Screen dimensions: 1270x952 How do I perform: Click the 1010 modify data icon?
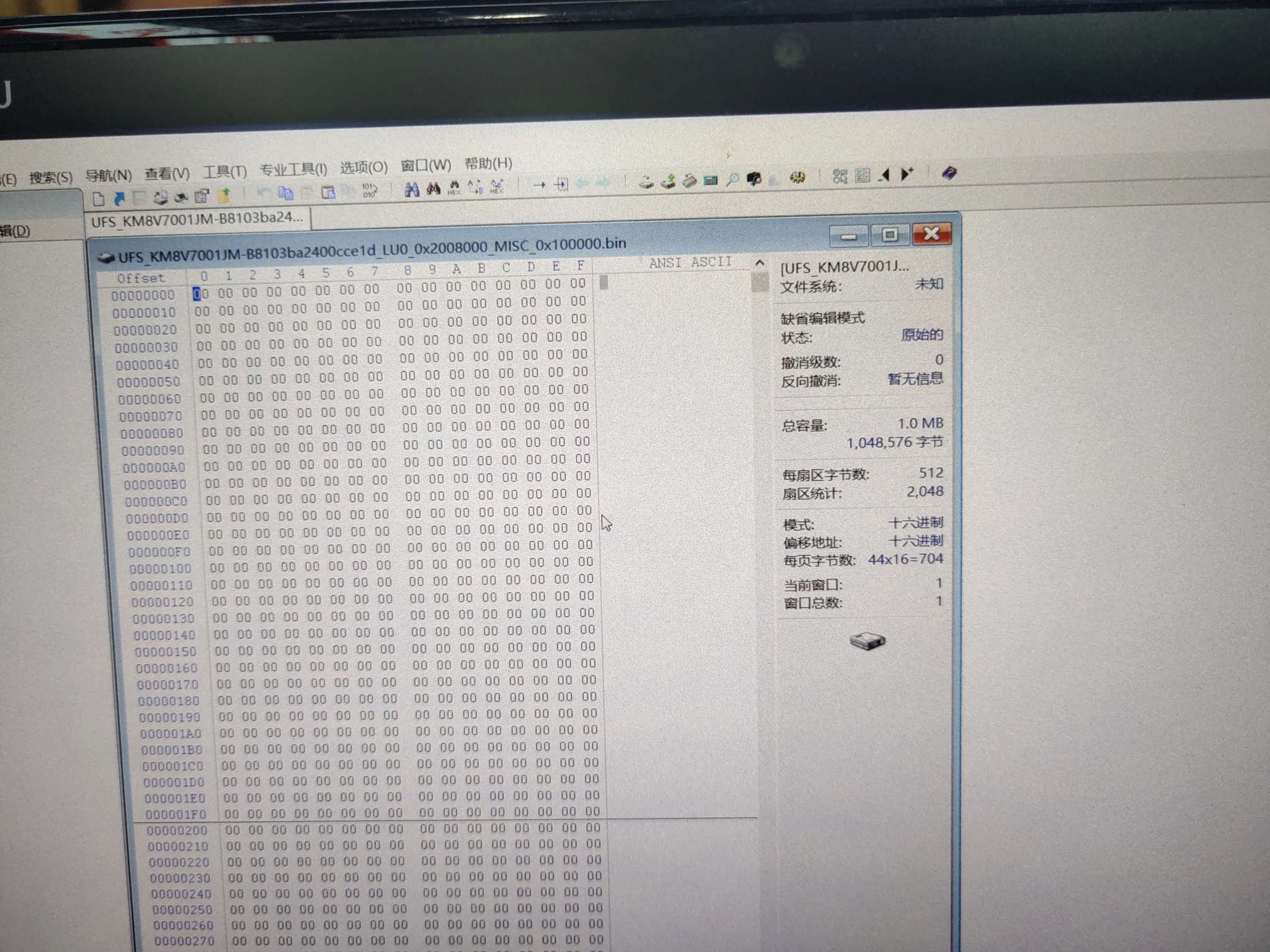point(369,191)
